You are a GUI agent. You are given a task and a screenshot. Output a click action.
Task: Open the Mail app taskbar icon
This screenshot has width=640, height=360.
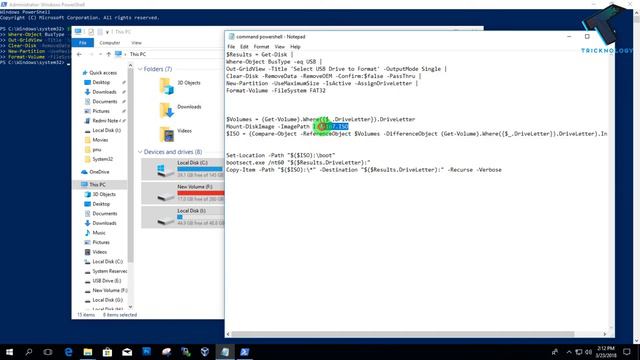pos(127,352)
